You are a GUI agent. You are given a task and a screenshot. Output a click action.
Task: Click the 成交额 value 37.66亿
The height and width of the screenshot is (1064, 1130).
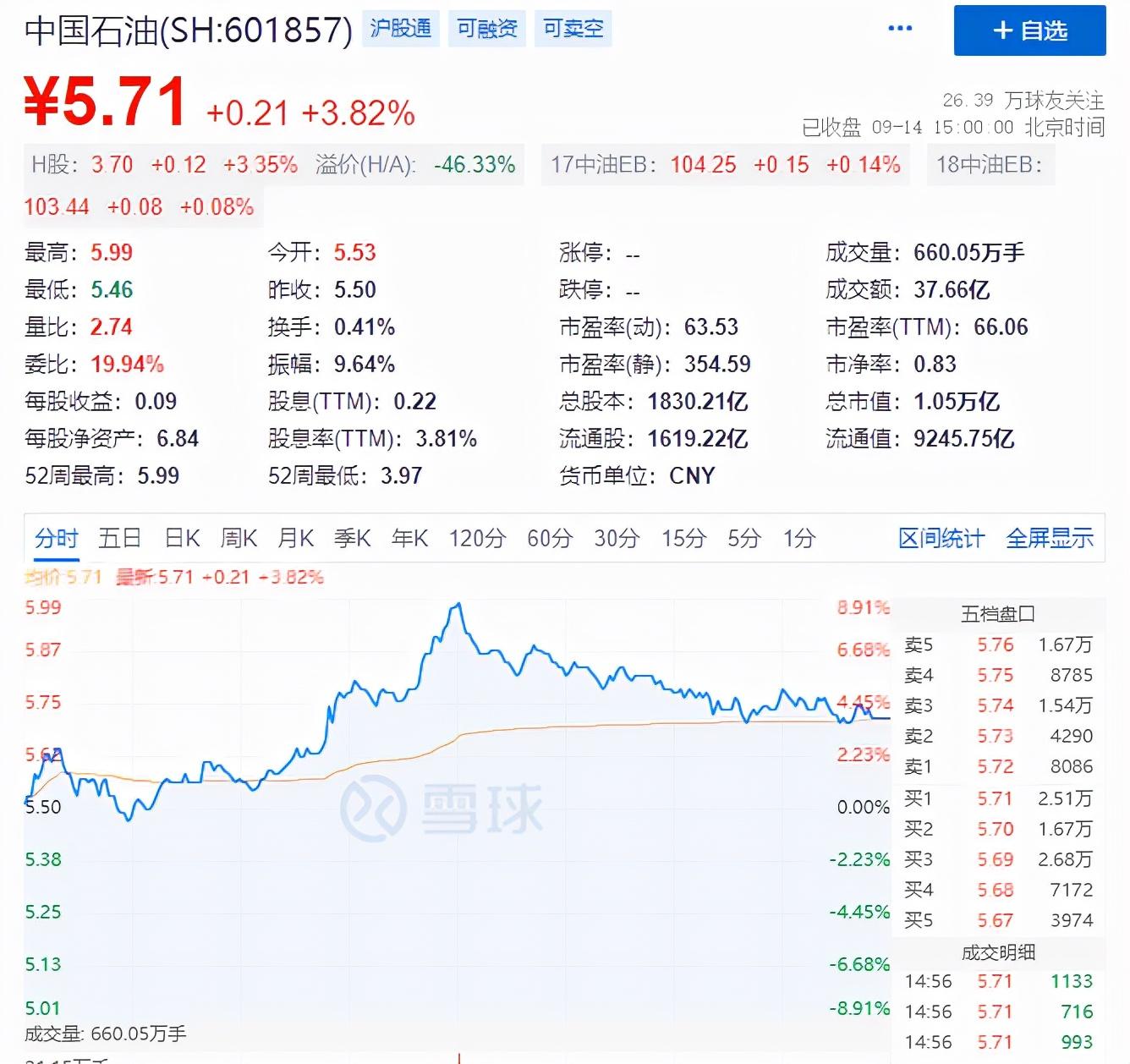tap(952, 289)
